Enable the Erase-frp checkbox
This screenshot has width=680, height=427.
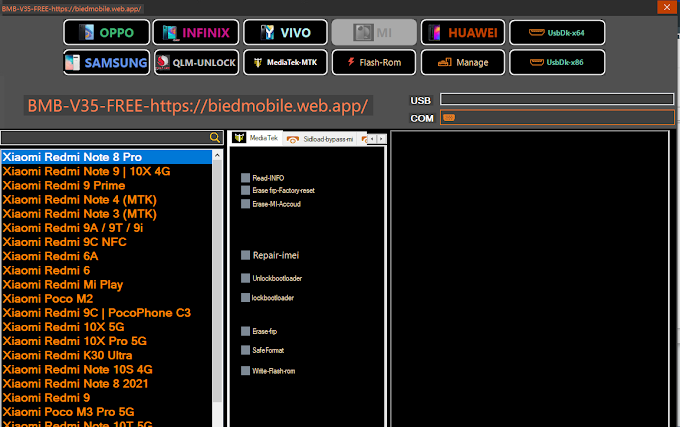(245, 331)
